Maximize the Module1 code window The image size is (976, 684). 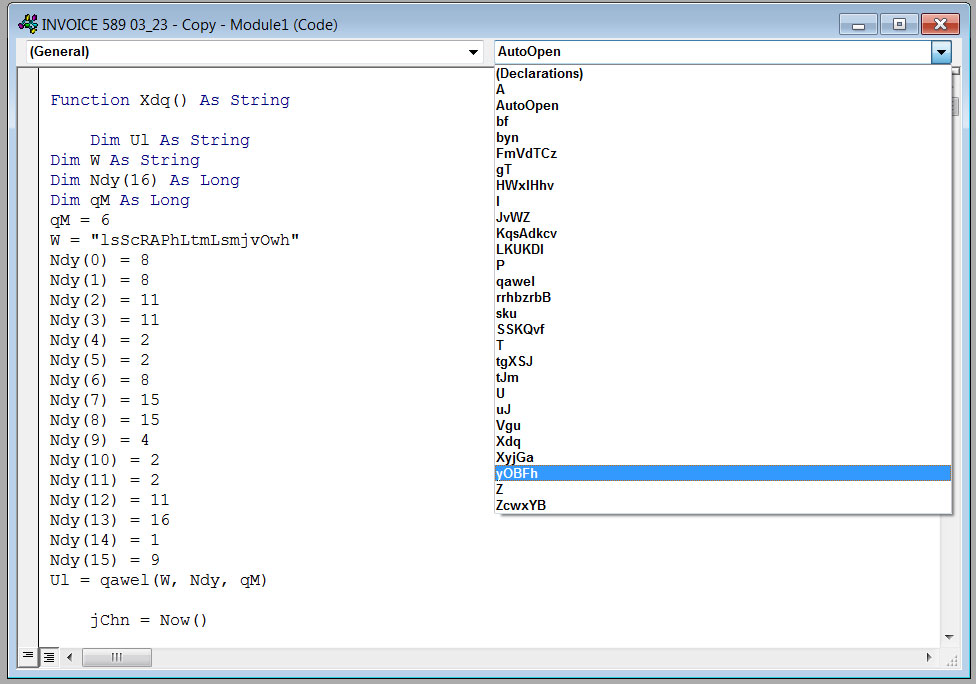[899, 25]
